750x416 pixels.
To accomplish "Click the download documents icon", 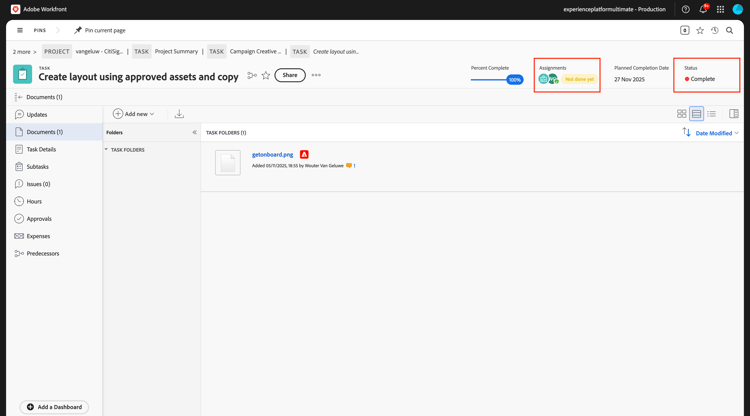I will click(x=179, y=114).
